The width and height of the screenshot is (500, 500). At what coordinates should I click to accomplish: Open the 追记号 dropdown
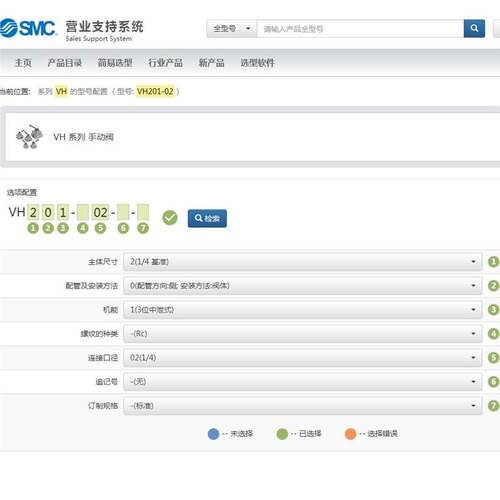pos(303,382)
